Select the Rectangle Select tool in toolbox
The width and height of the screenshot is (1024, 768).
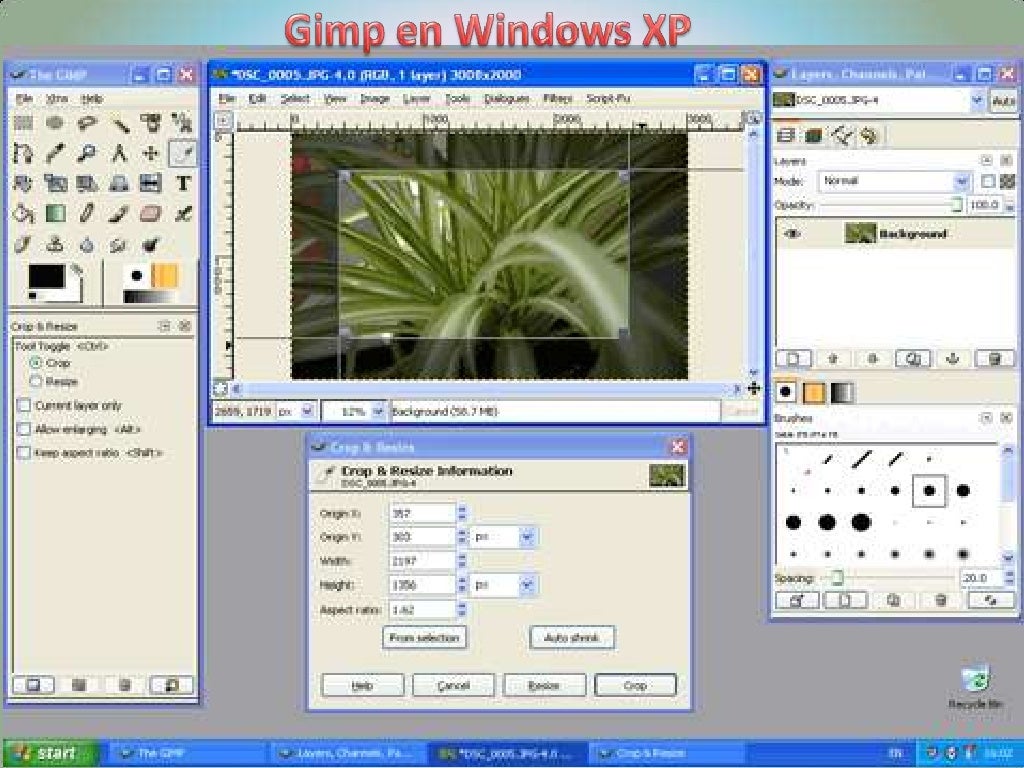[24, 123]
